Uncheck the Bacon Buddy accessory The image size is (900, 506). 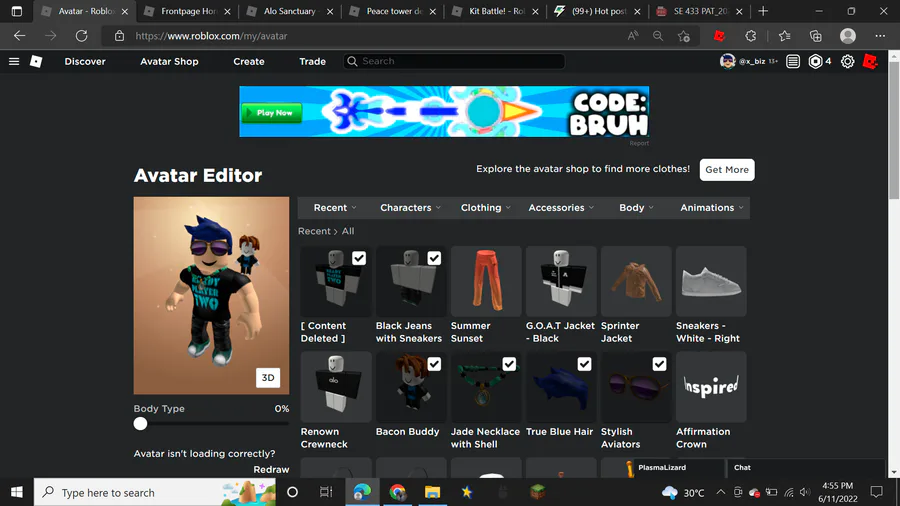click(434, 364)
